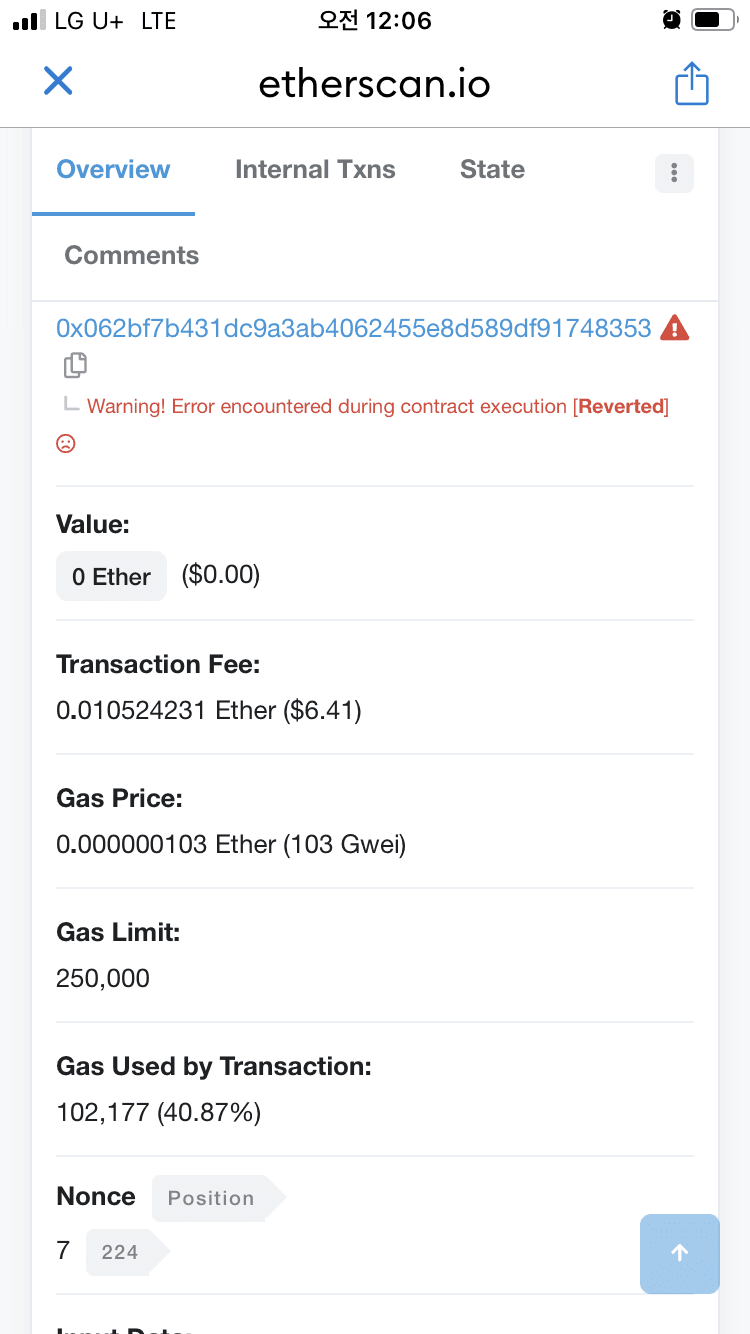
Task: Select the Overview tab
Action: [x=113, y=170]
